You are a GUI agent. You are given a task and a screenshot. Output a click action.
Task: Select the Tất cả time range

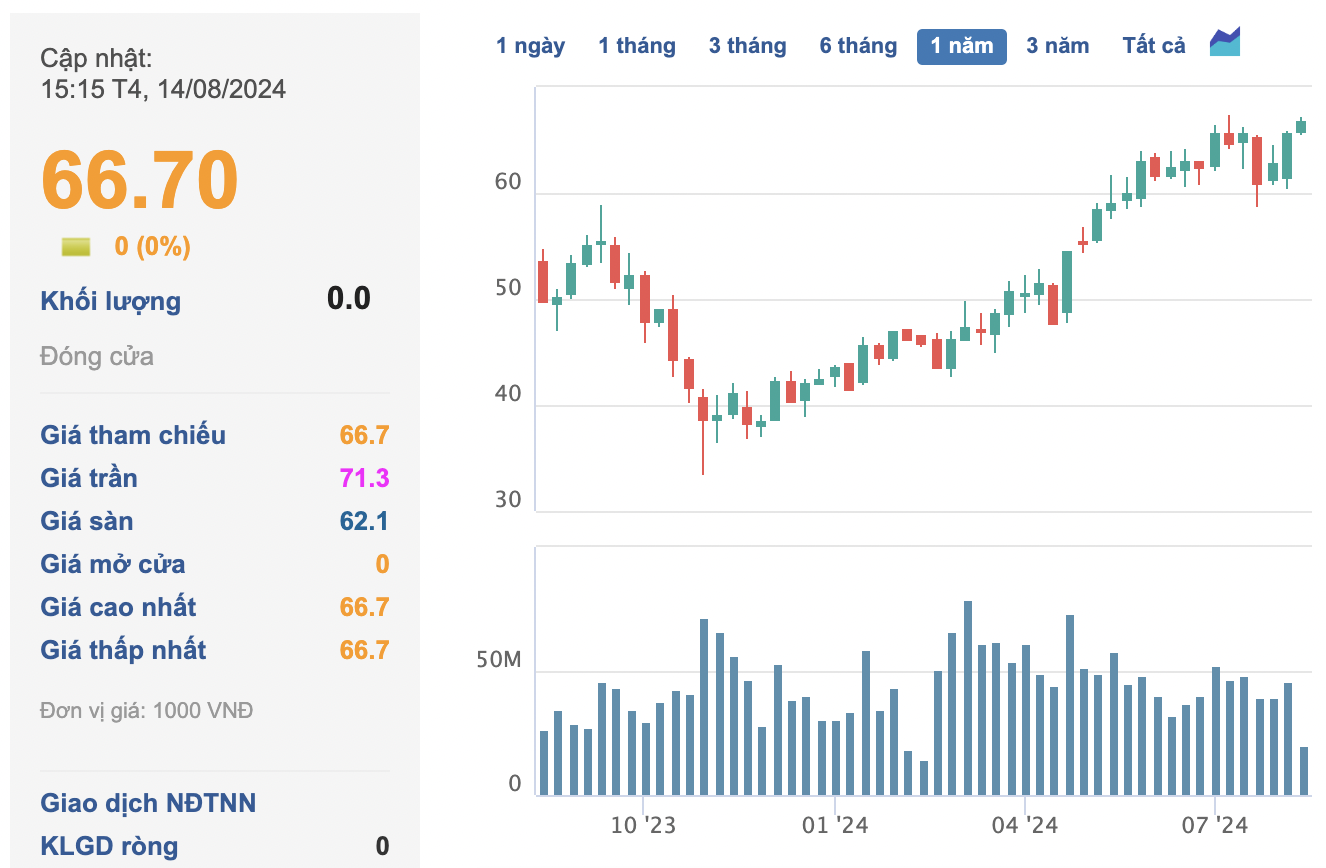(1154, 46)
